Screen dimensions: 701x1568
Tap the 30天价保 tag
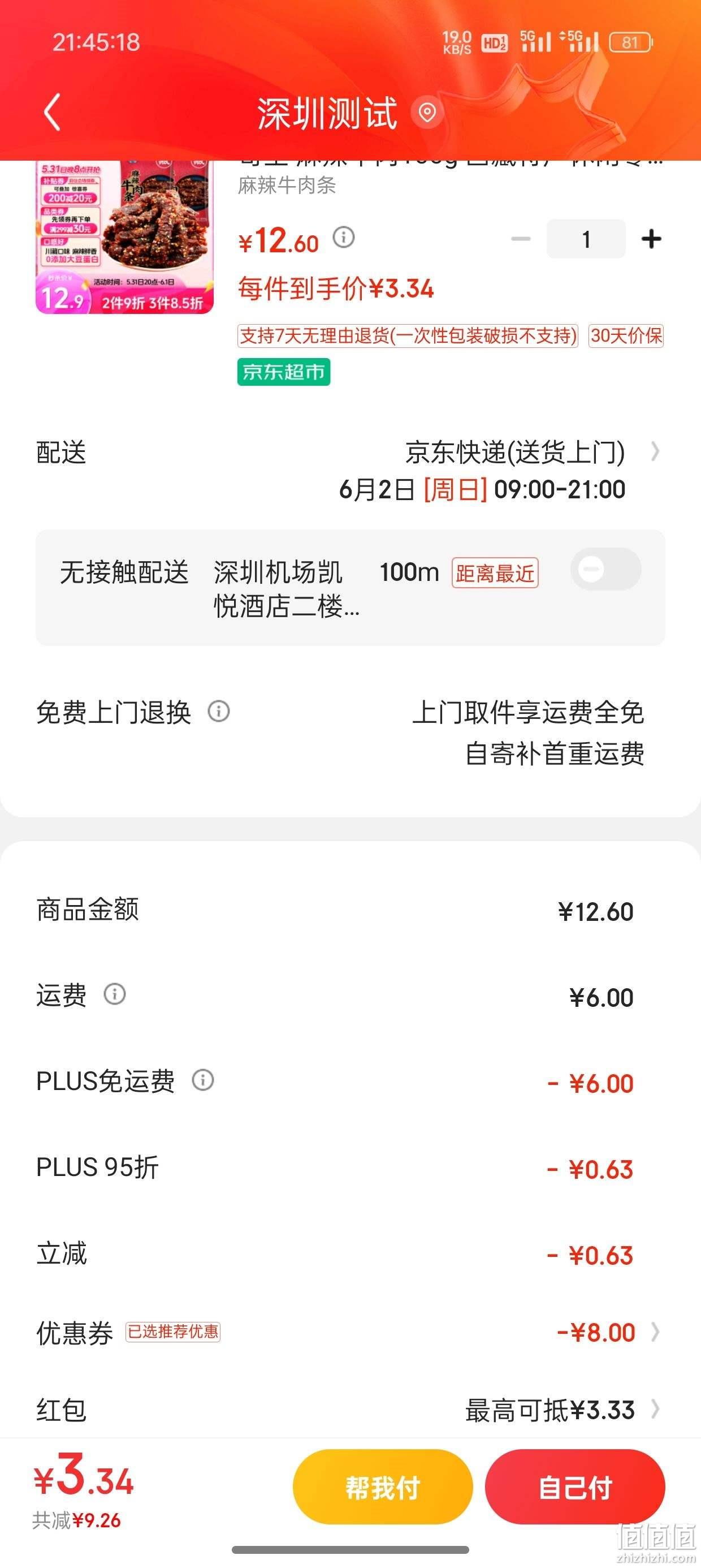[x=626, y=335]
